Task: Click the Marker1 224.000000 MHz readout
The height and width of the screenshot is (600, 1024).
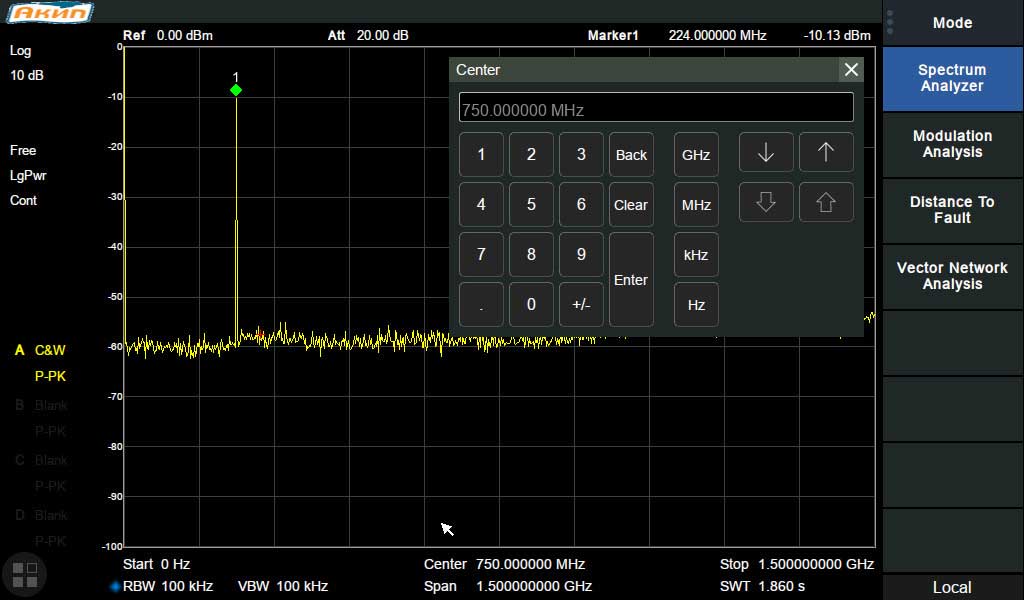Action: pyautogui.click(x=677, y=35)
